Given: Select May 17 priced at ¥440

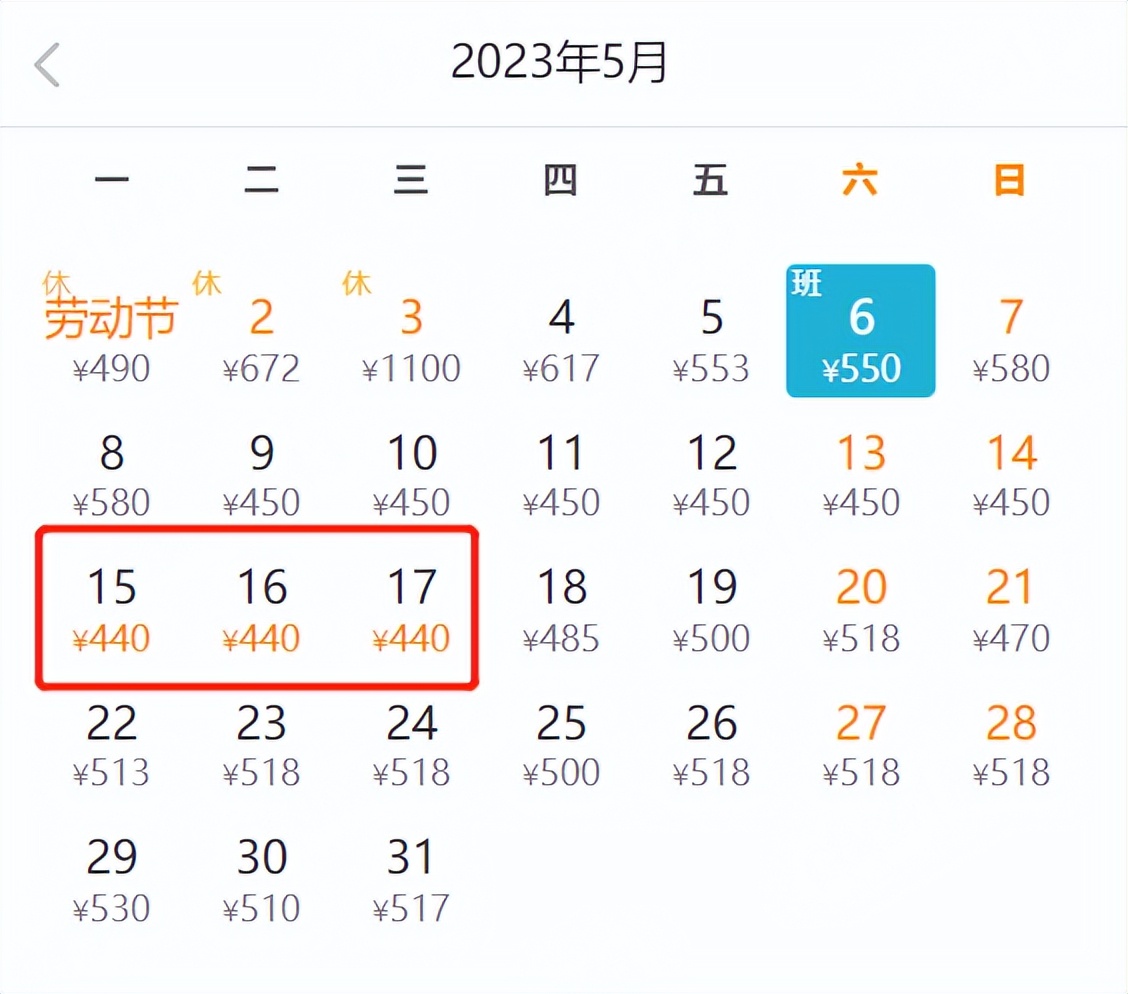Looking at the screenshot, I should click(412, 610).
